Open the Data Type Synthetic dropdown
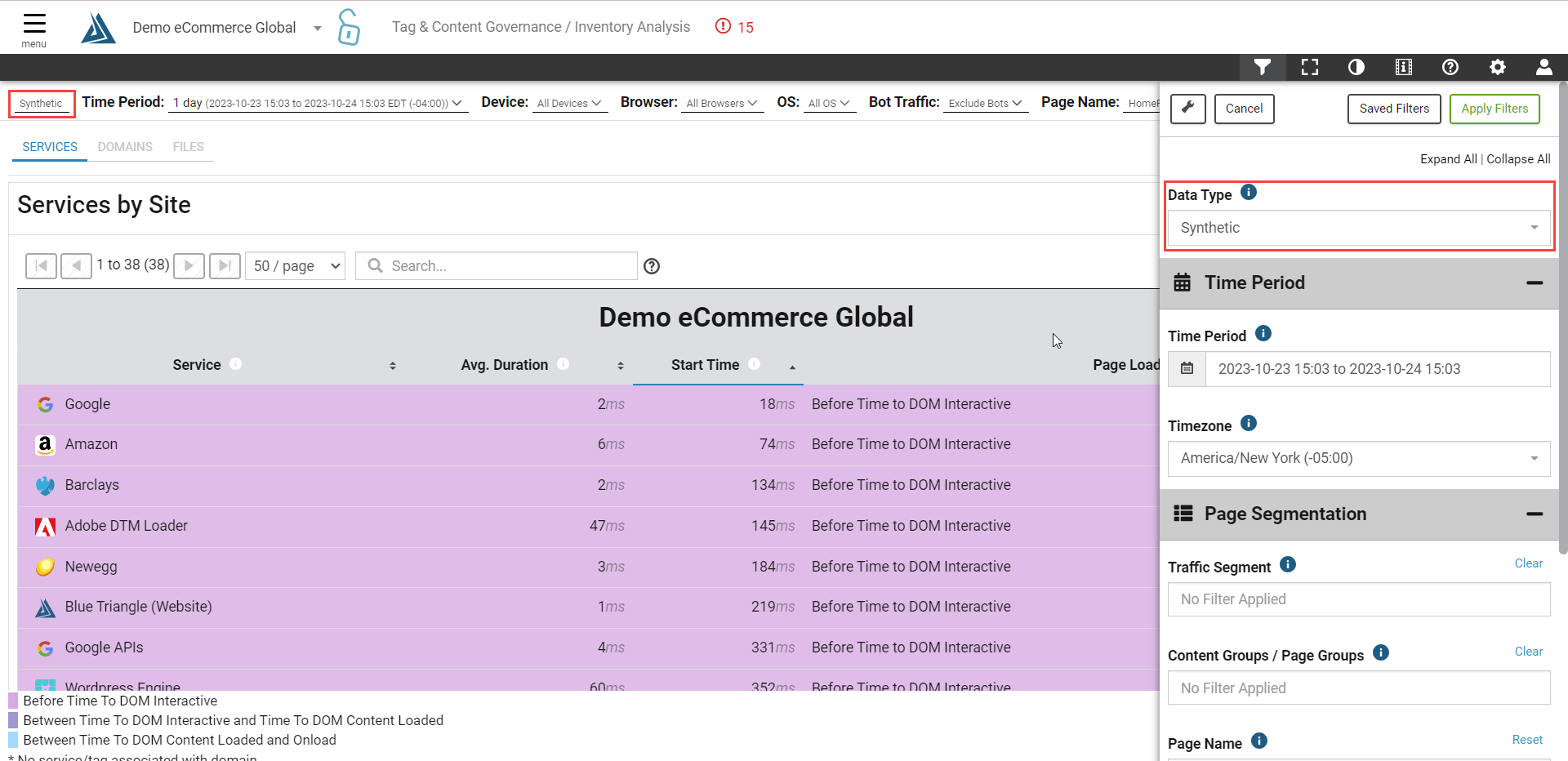The width and height of the screenshot is (1568, 761). pyautogui.click(x=1359, y=228)
